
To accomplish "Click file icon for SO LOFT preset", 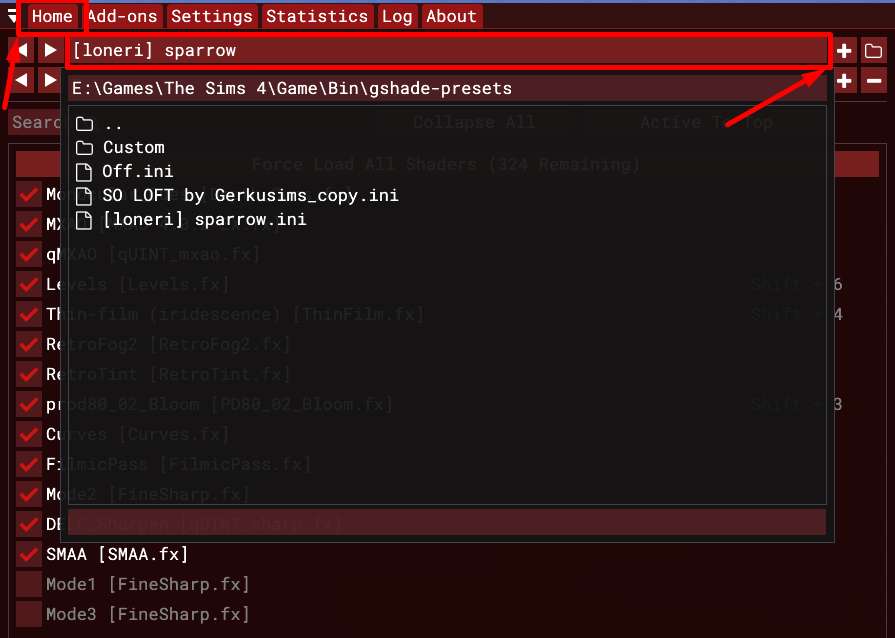I will click(x=84, y=196).
